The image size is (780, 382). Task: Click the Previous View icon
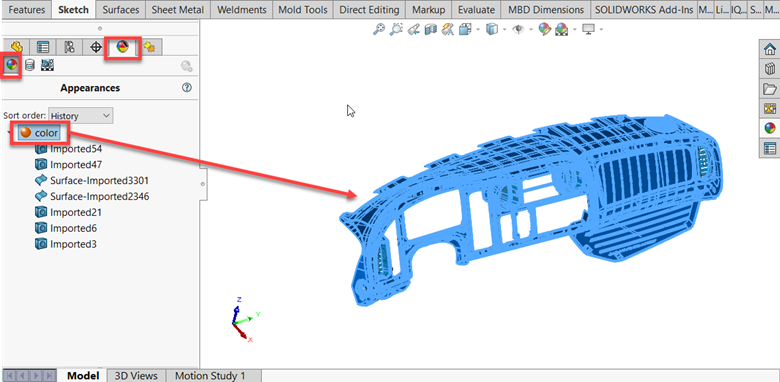point(413,30)
